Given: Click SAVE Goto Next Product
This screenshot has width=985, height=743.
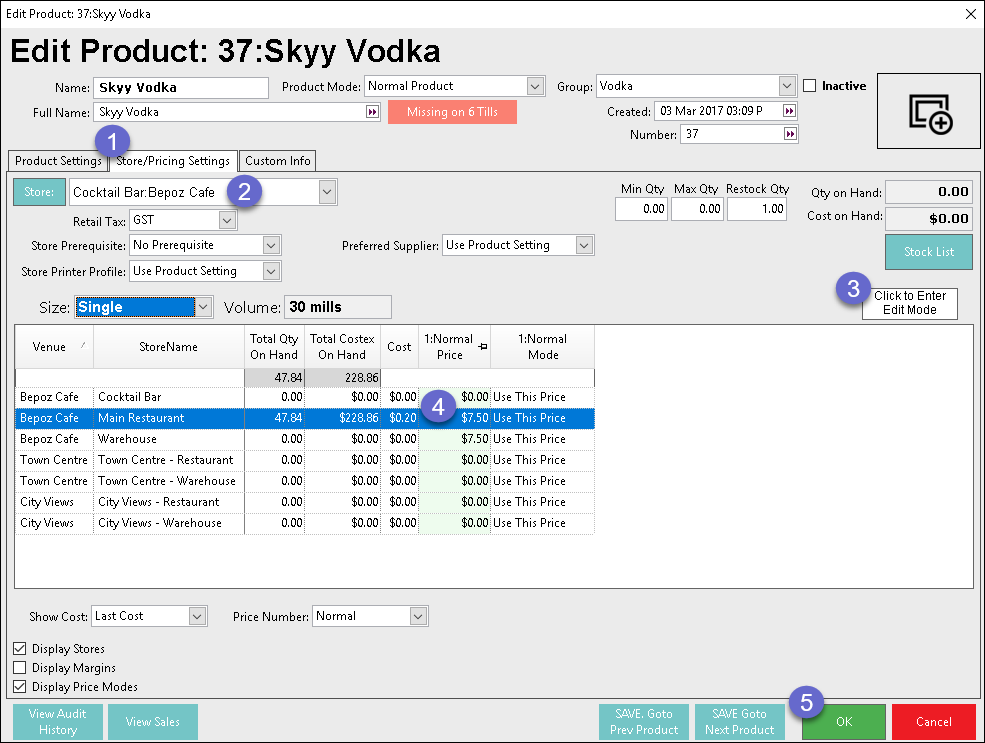Looking at the screenshot, I should [x=739, y=722].
